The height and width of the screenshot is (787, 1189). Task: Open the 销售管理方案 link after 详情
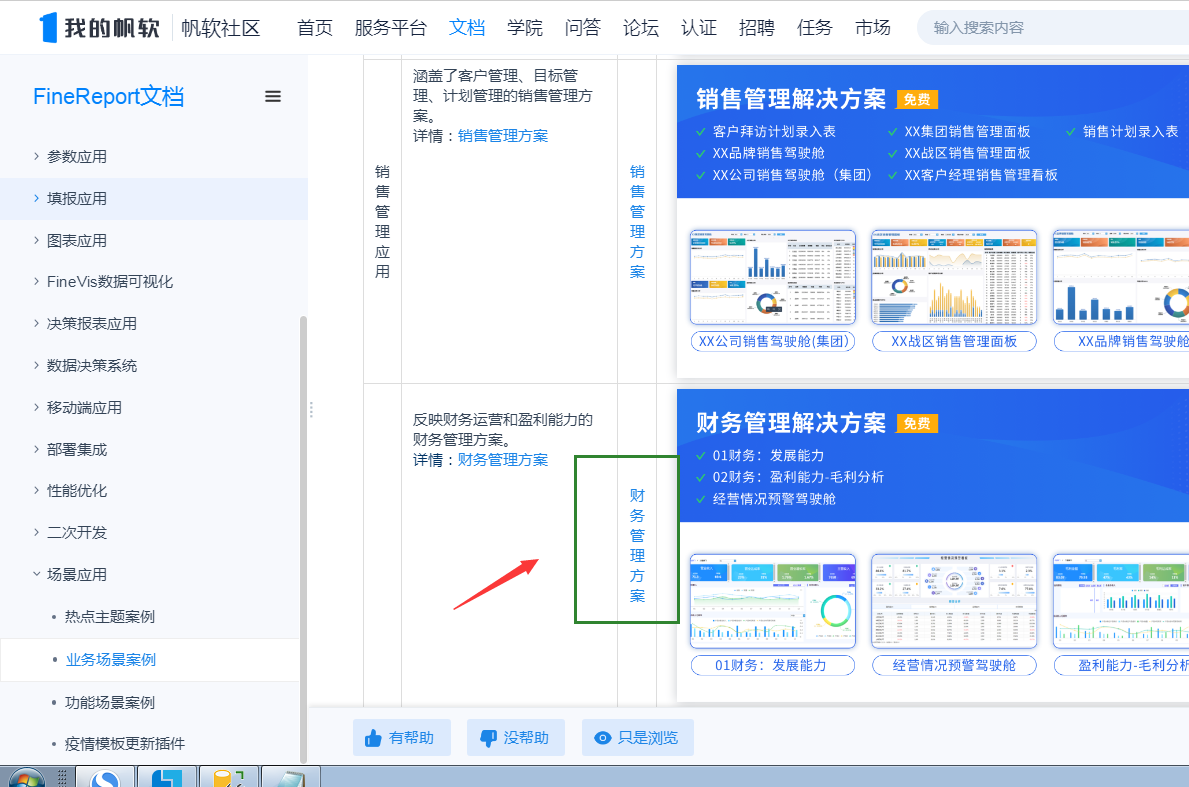point(503,136)
